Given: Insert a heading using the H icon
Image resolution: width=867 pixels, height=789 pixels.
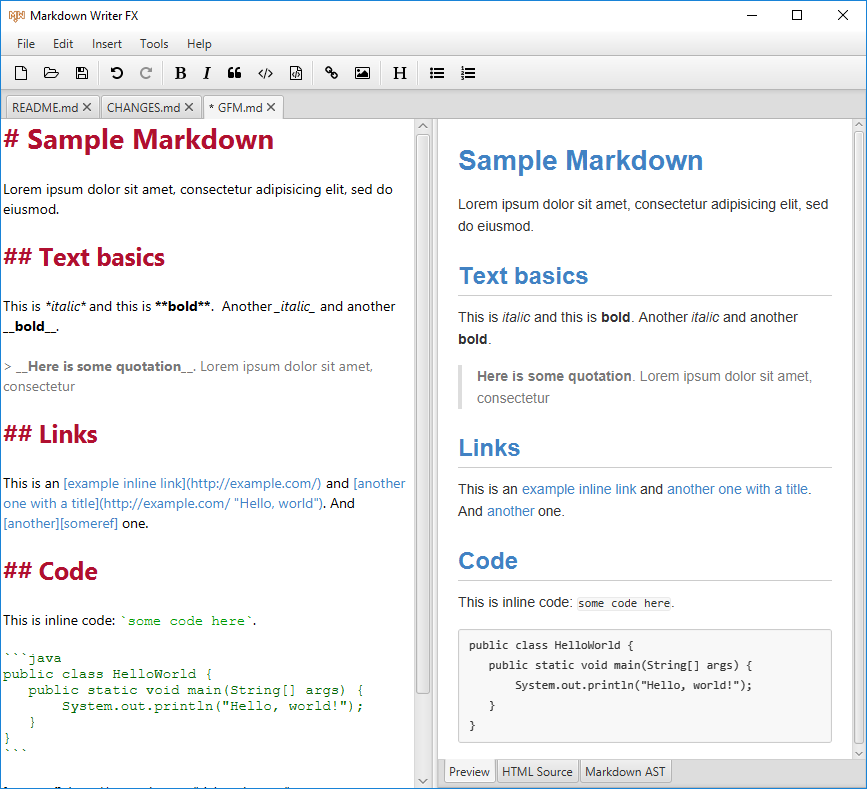Looking at the screenshot, I should pyautogui.click(x=400, y=73).
